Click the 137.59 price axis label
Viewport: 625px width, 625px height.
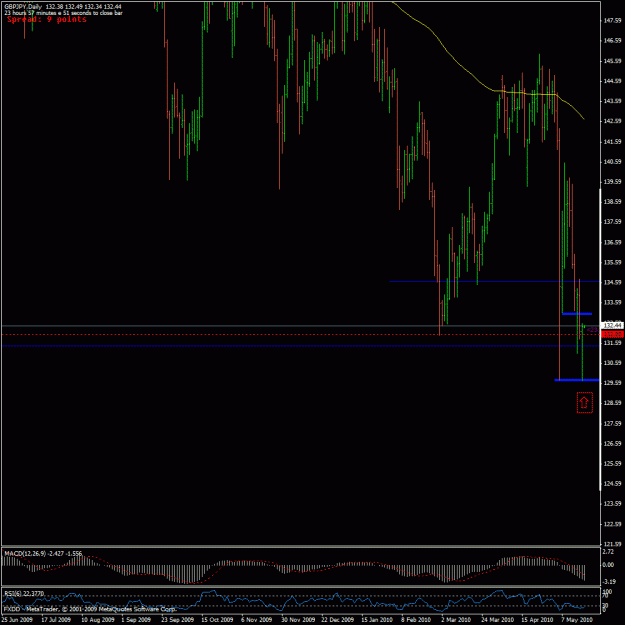613,222
